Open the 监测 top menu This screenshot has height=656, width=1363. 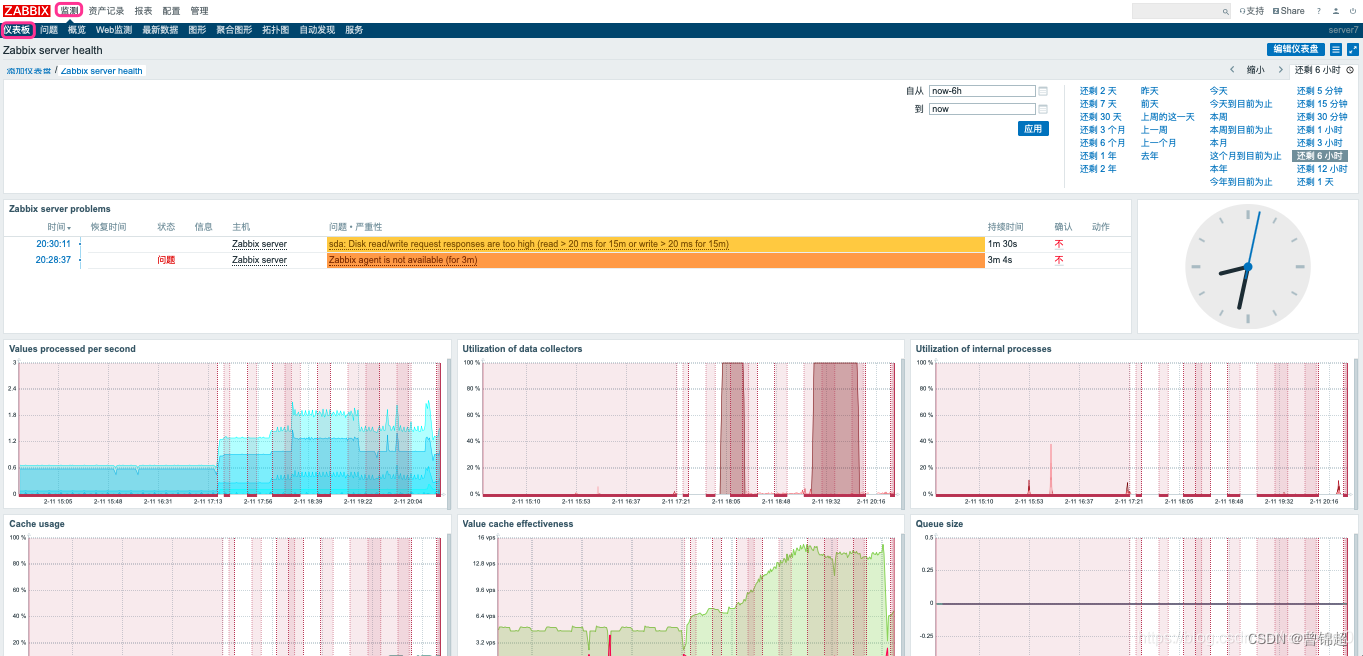69,11
